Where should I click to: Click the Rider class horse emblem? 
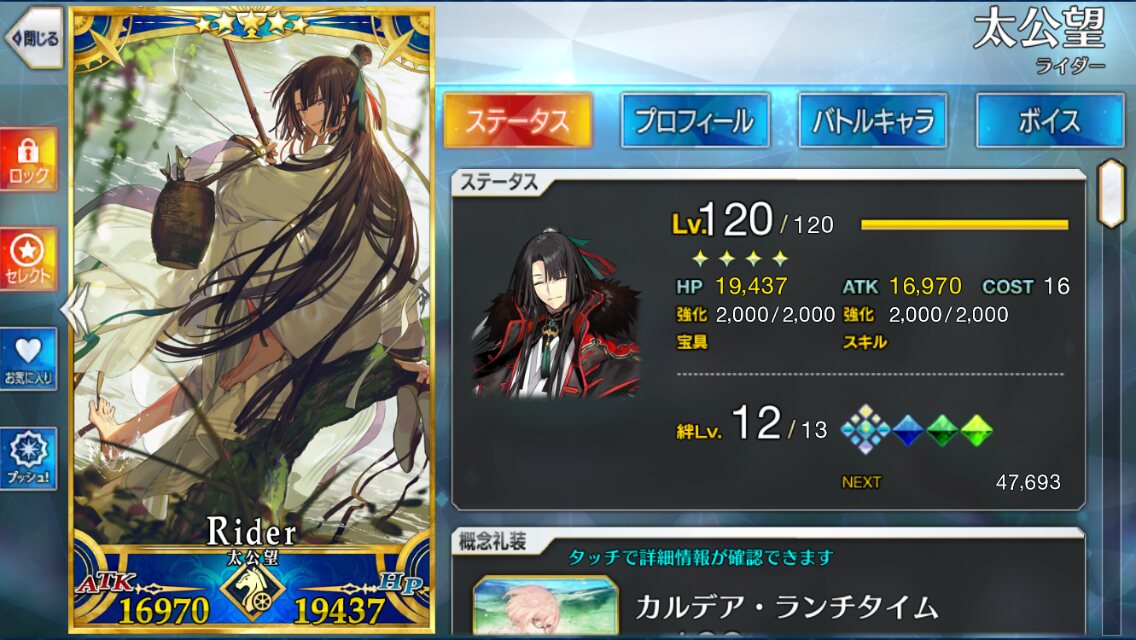pos(252,591)
